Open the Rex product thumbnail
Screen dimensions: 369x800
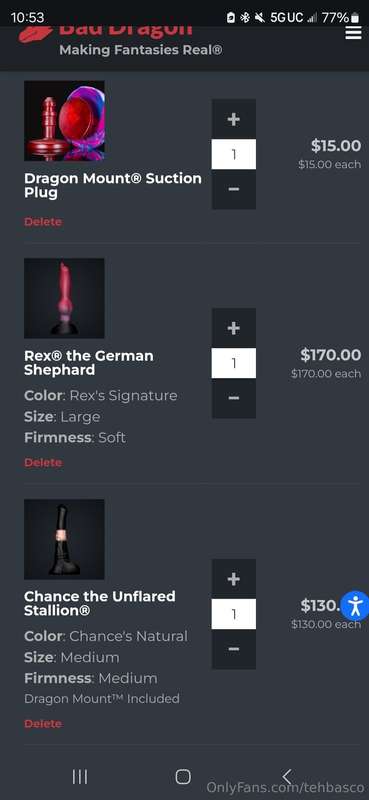64,298
